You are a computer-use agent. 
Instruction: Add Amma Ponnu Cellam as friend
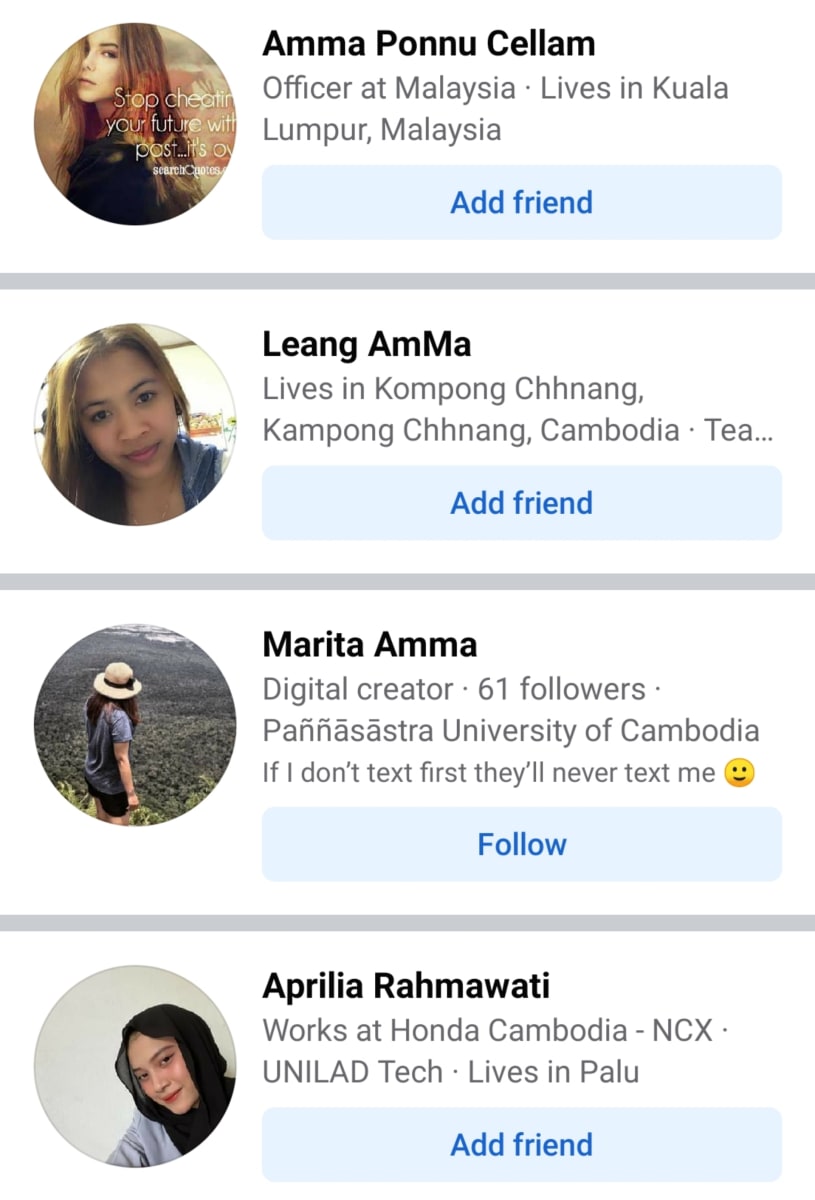(x=522, y=202)
